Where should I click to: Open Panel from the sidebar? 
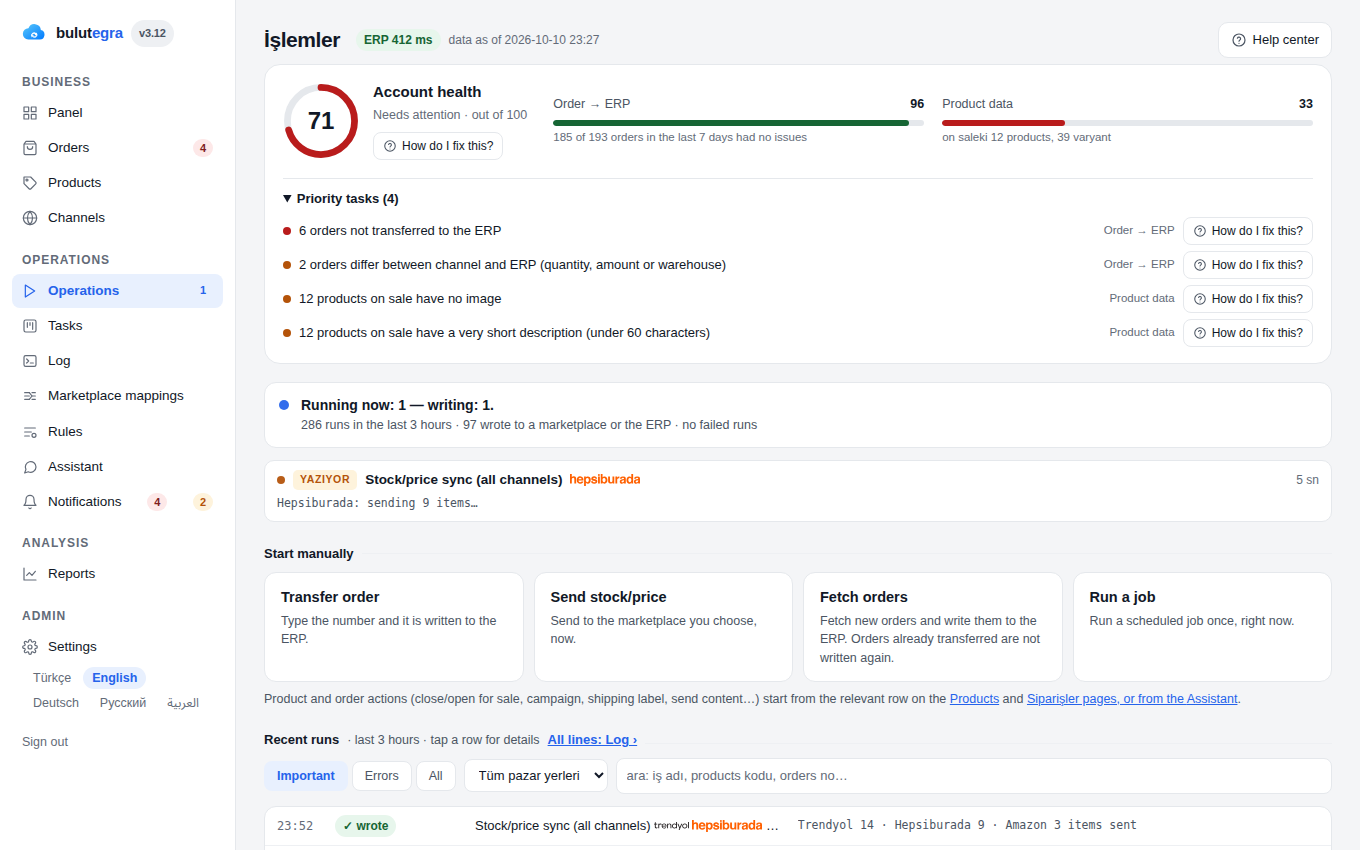[117, 113]
